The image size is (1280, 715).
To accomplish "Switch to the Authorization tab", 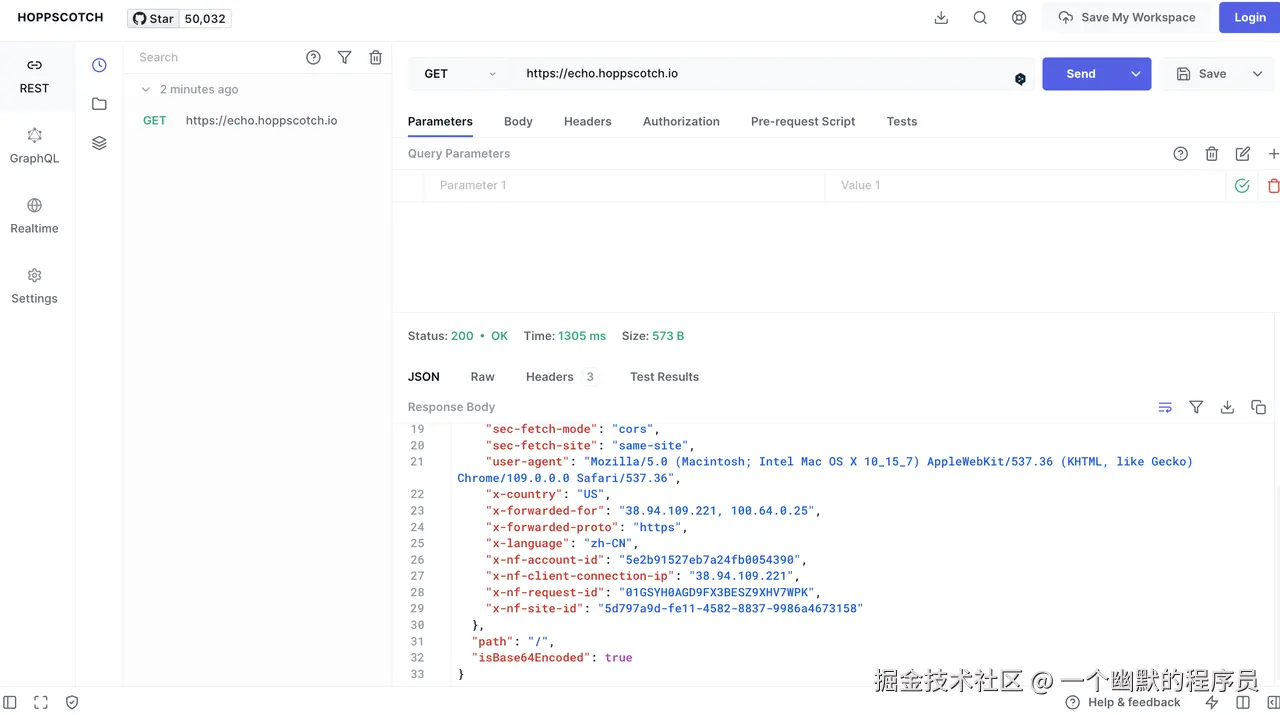I will pos(681,121).
